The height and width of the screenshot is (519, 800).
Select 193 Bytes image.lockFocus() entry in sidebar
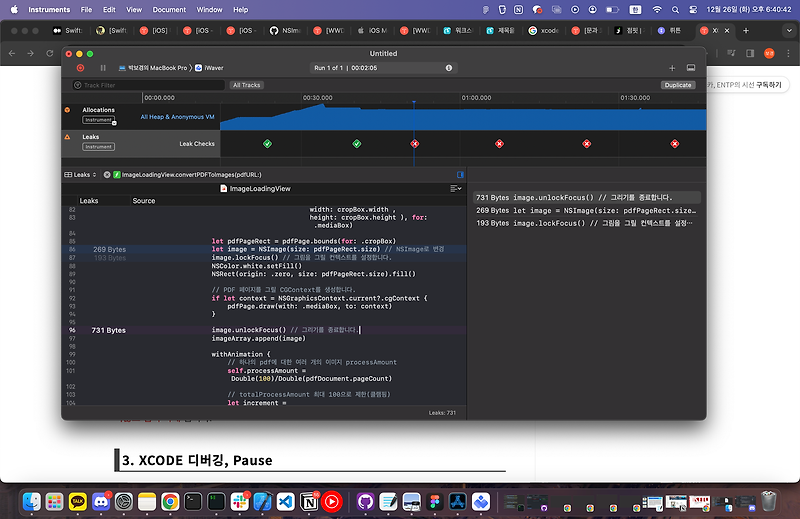tap(586, 223)
